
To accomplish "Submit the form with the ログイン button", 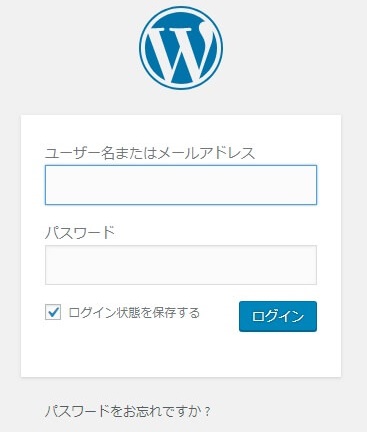I will 278,316.
